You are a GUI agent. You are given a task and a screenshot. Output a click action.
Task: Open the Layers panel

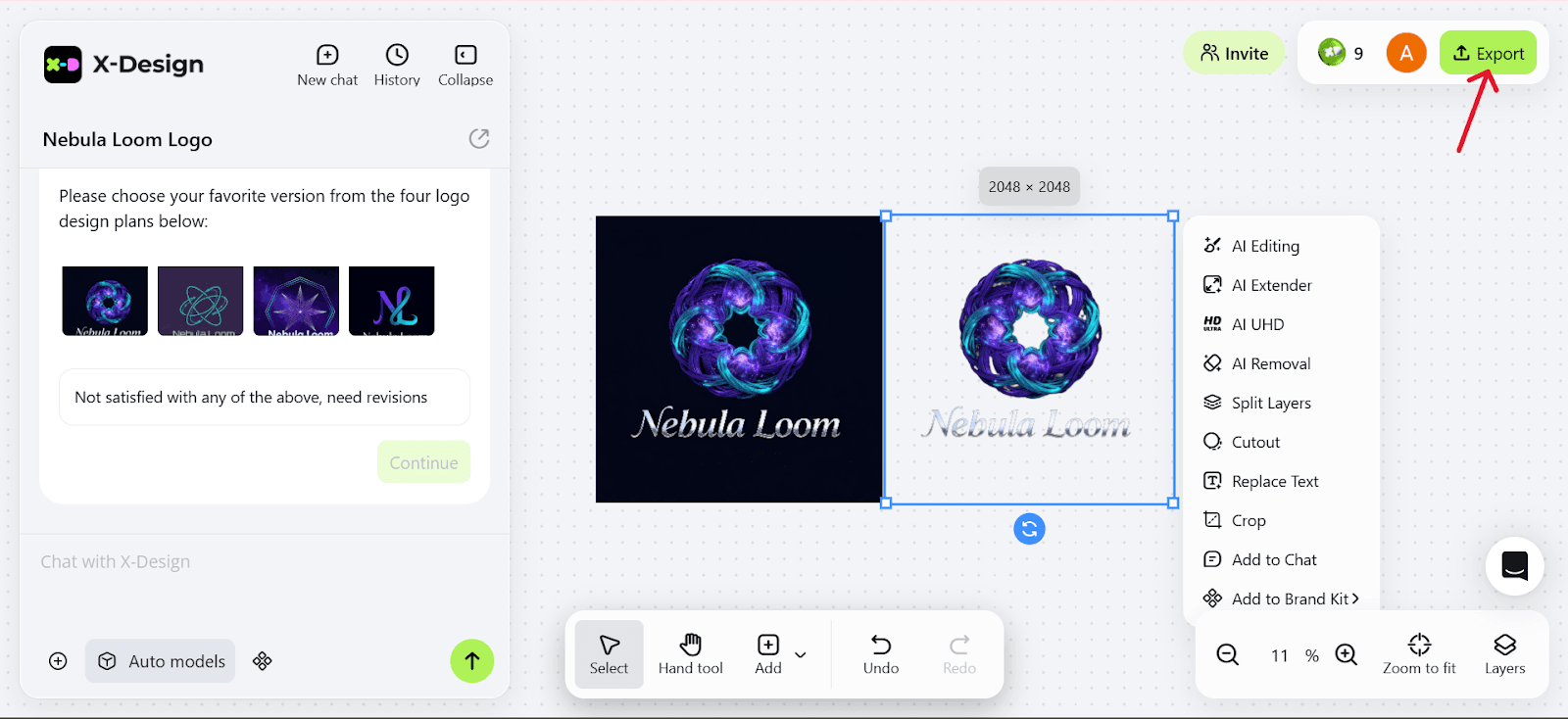click(x=1504, y=654)
